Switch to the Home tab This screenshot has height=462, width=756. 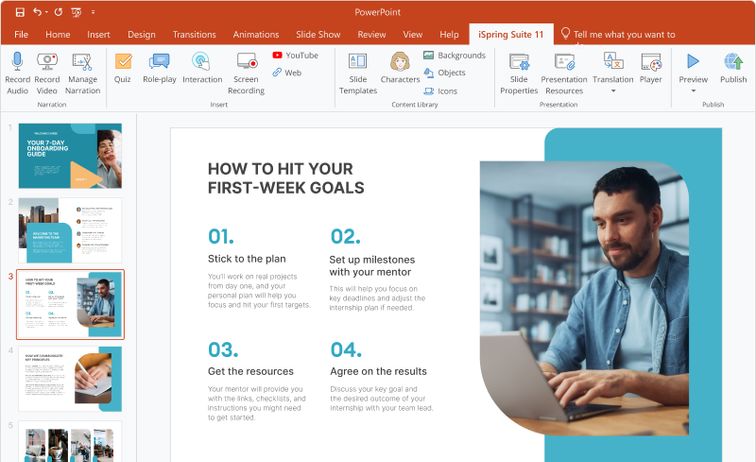point(58,34)
